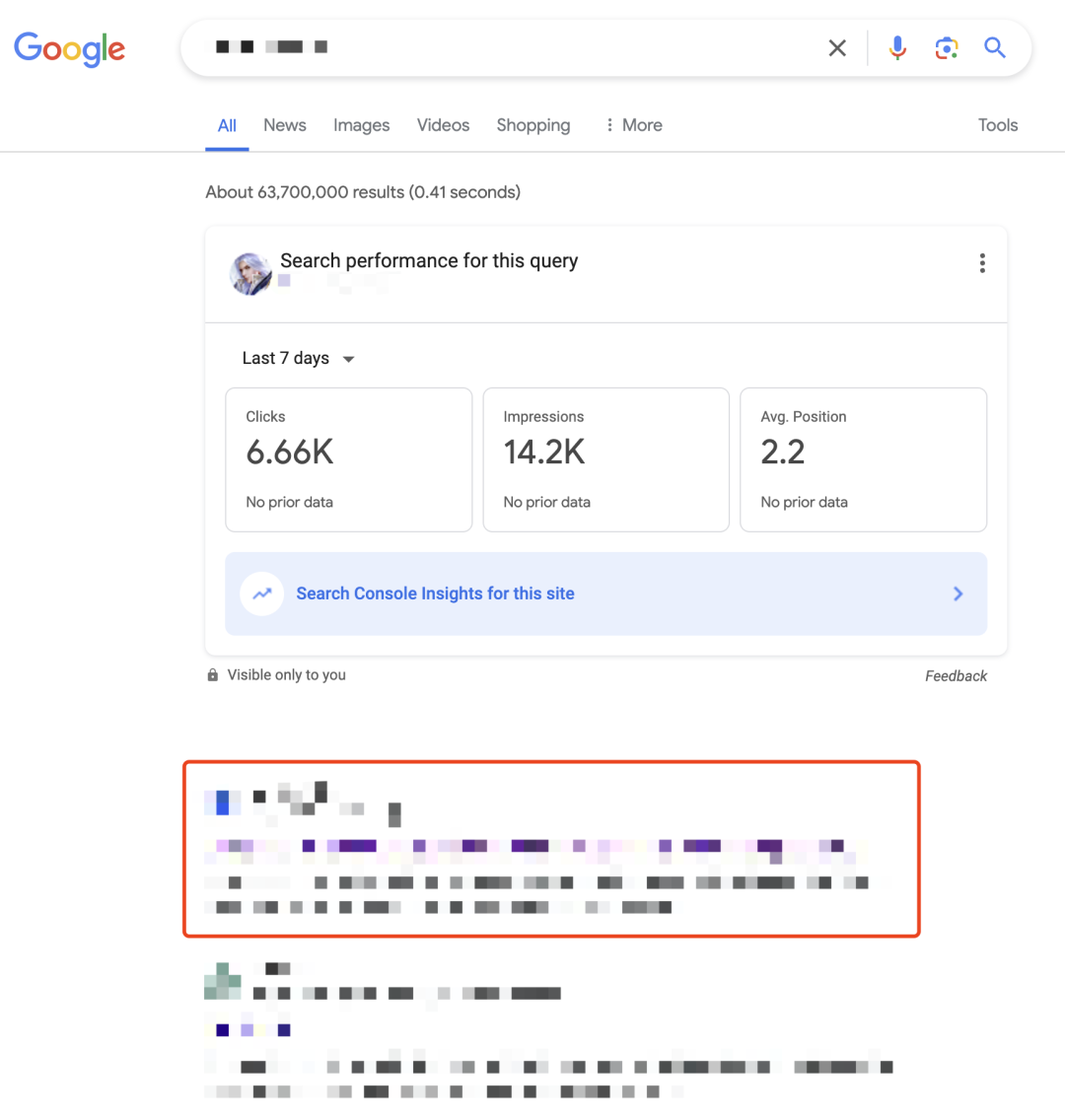Open the Last 7 days dropdown
The height and width of the screenshot is (1120, 1065).
pos(298,358)
